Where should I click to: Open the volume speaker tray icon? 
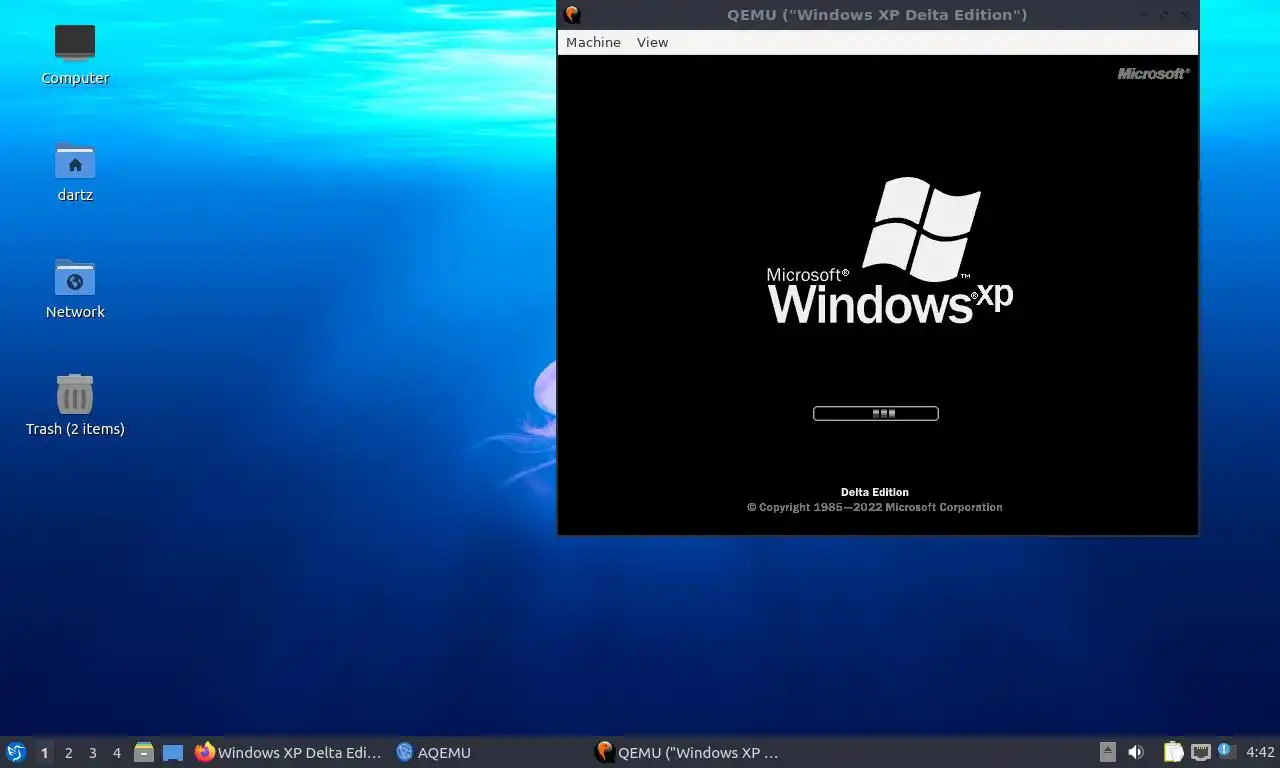click(x=1136, y=752)
